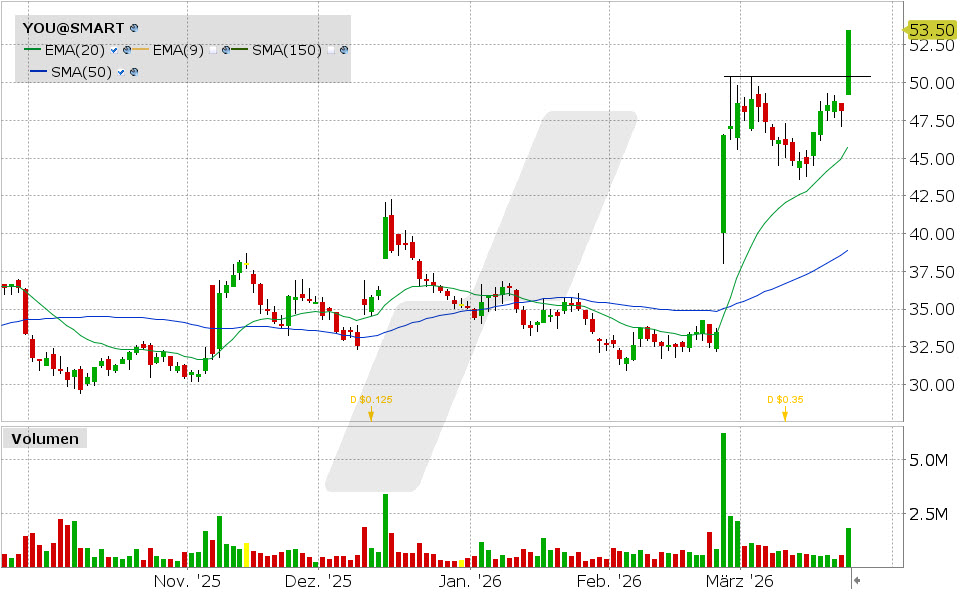
Task: Open the EMA(20) settings gear icon
Action: (128, 50)
